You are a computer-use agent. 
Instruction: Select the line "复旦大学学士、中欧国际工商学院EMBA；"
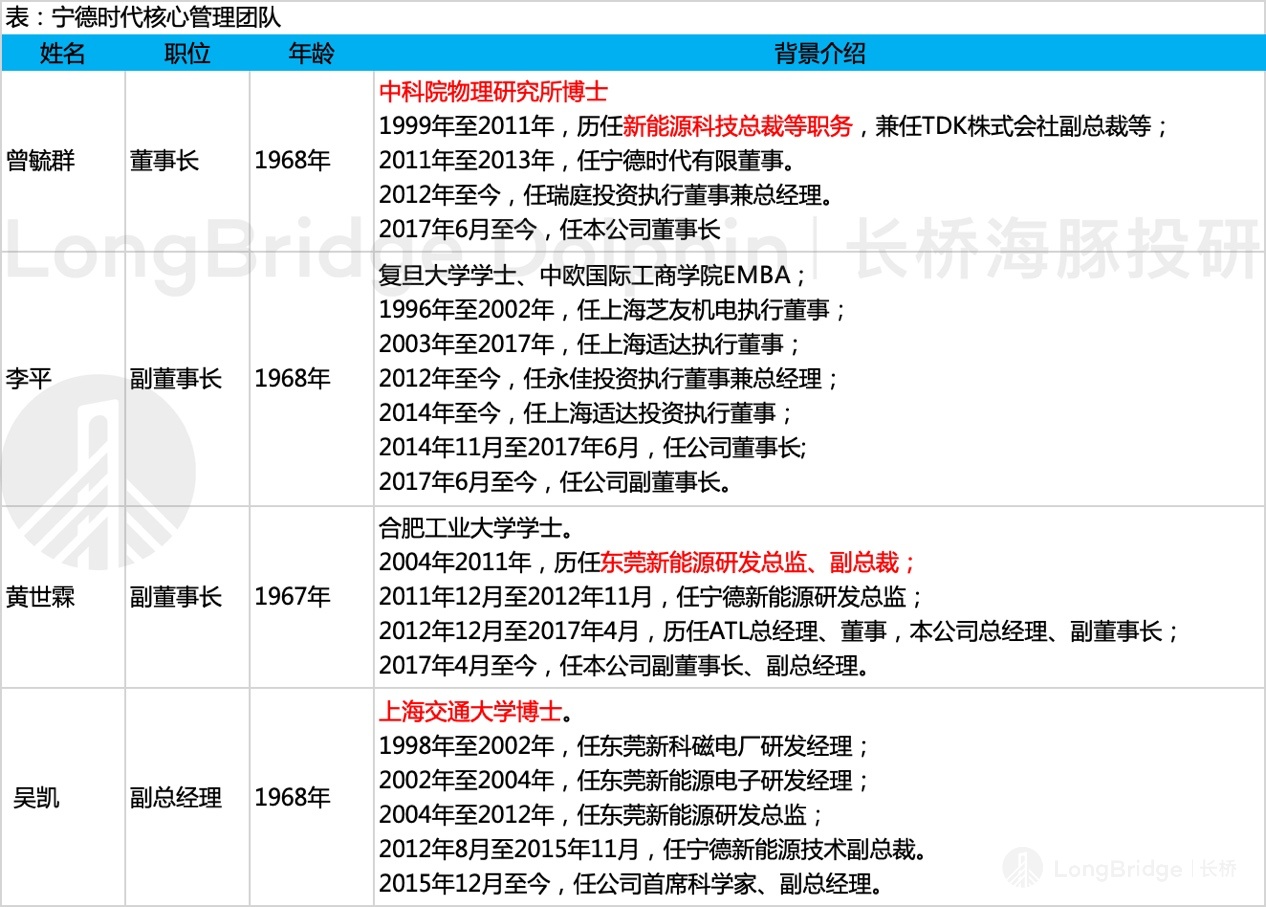(x=594, y=276)
